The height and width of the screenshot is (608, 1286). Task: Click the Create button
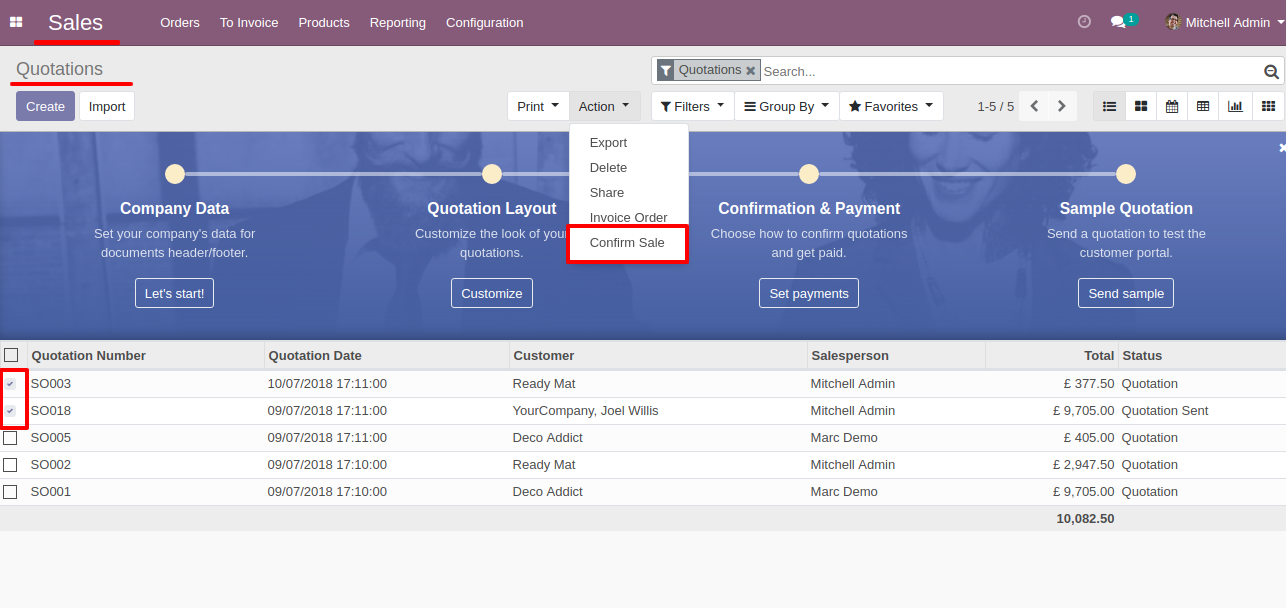(45, 106)
